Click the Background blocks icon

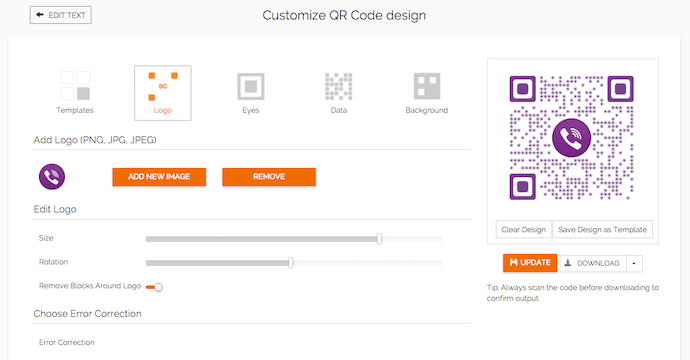click(427, 86)
